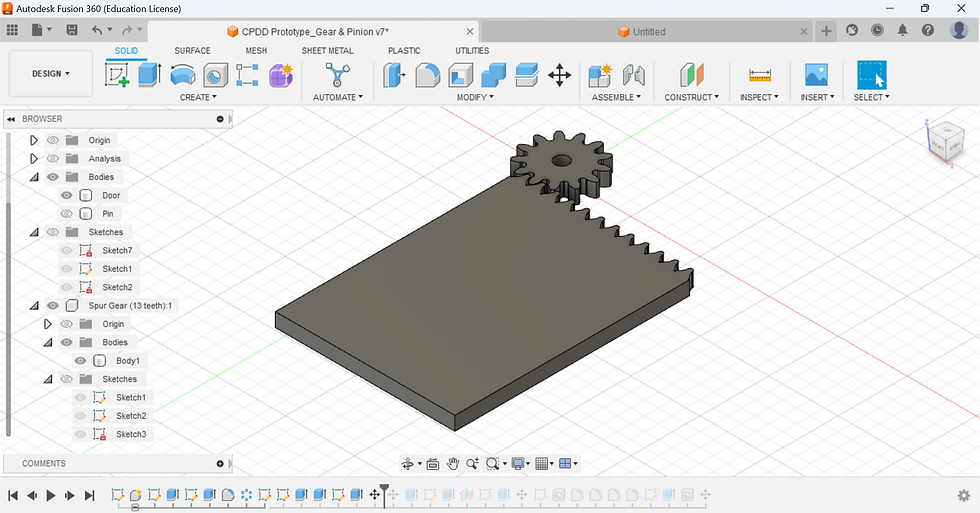The height and width of the screenshot is (513, 980).
Task: Hide Spur Gear (13 teeth):1 component
Action: tap(52, 306)
